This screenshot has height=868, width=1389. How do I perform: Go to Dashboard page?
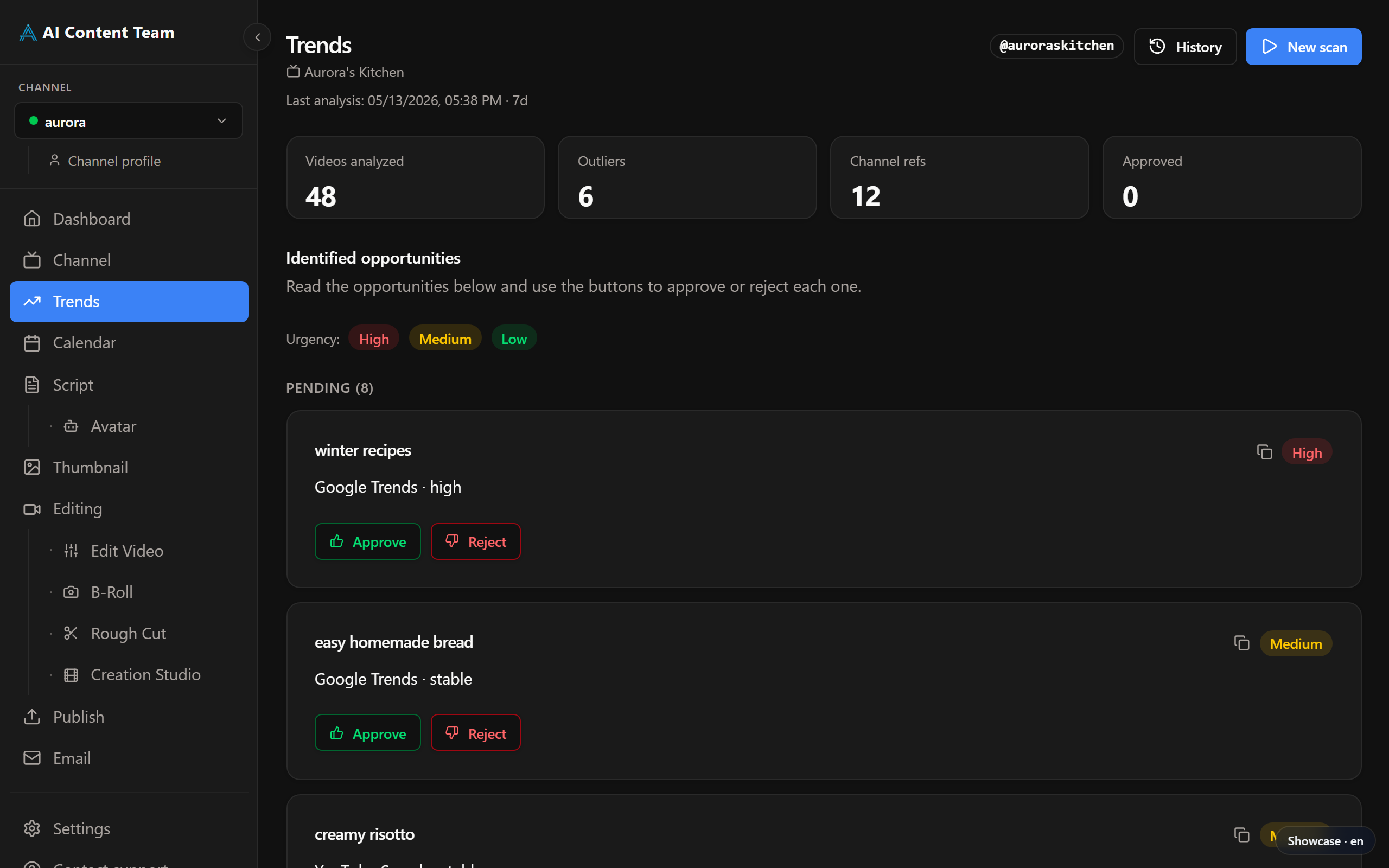pyautogui.click(x=129, y=219)
